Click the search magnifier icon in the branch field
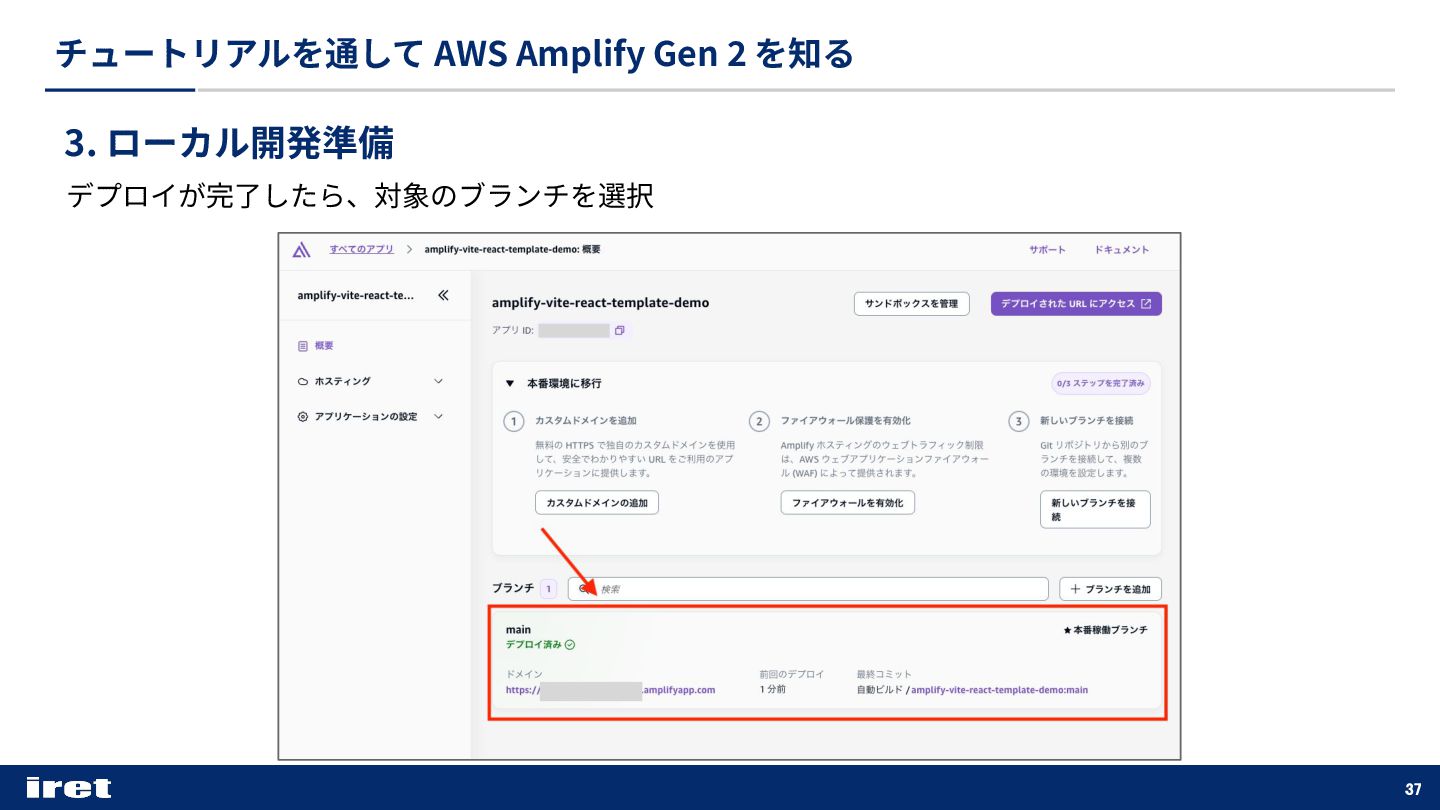1440x810 pixels. coord(584,589)
